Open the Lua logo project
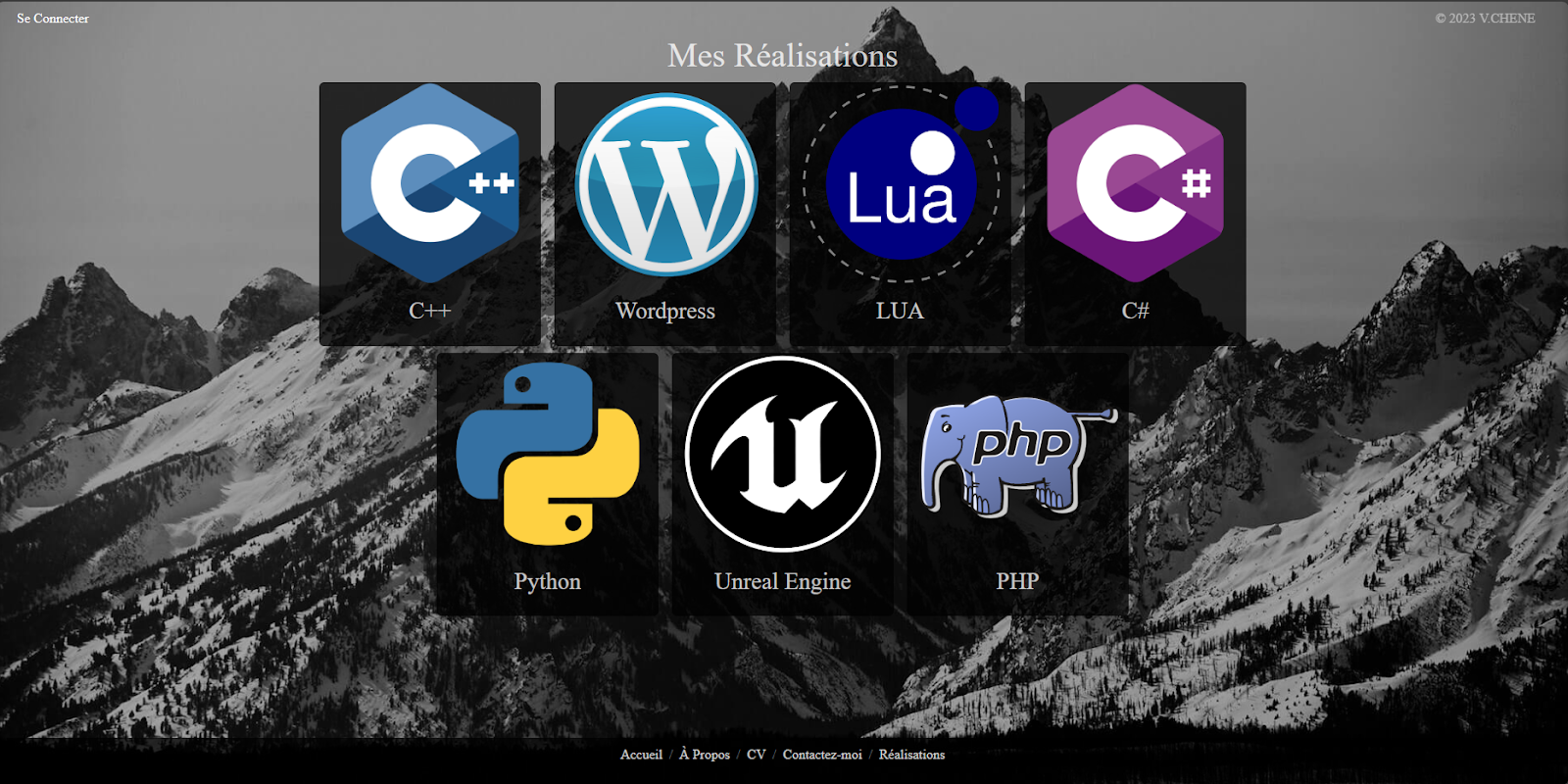 pyautogui.click(x=901, y=183)
